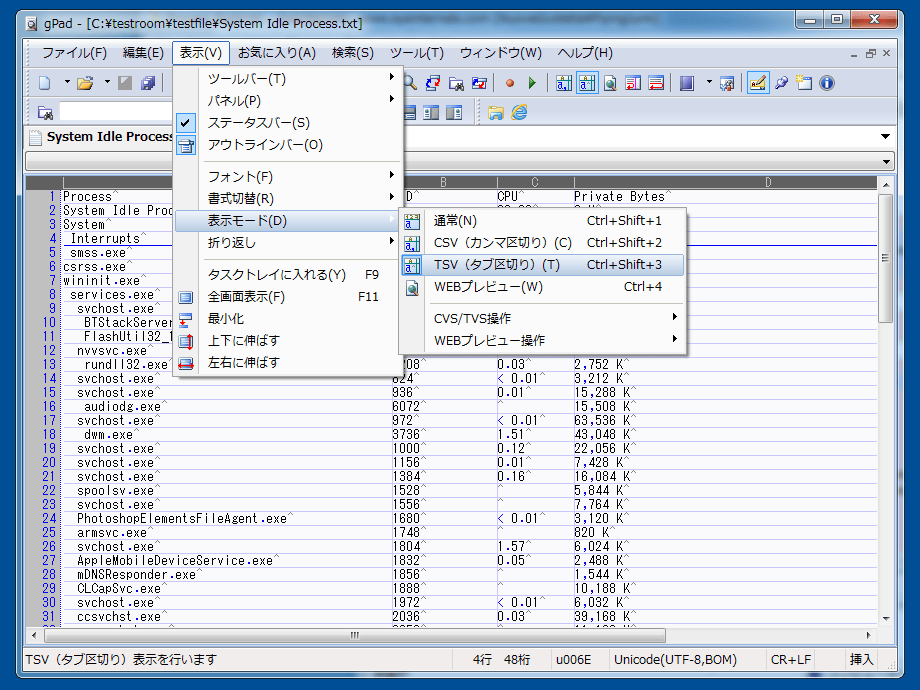Open the dropdown arrow next to New file

click(x=67, y=82)
